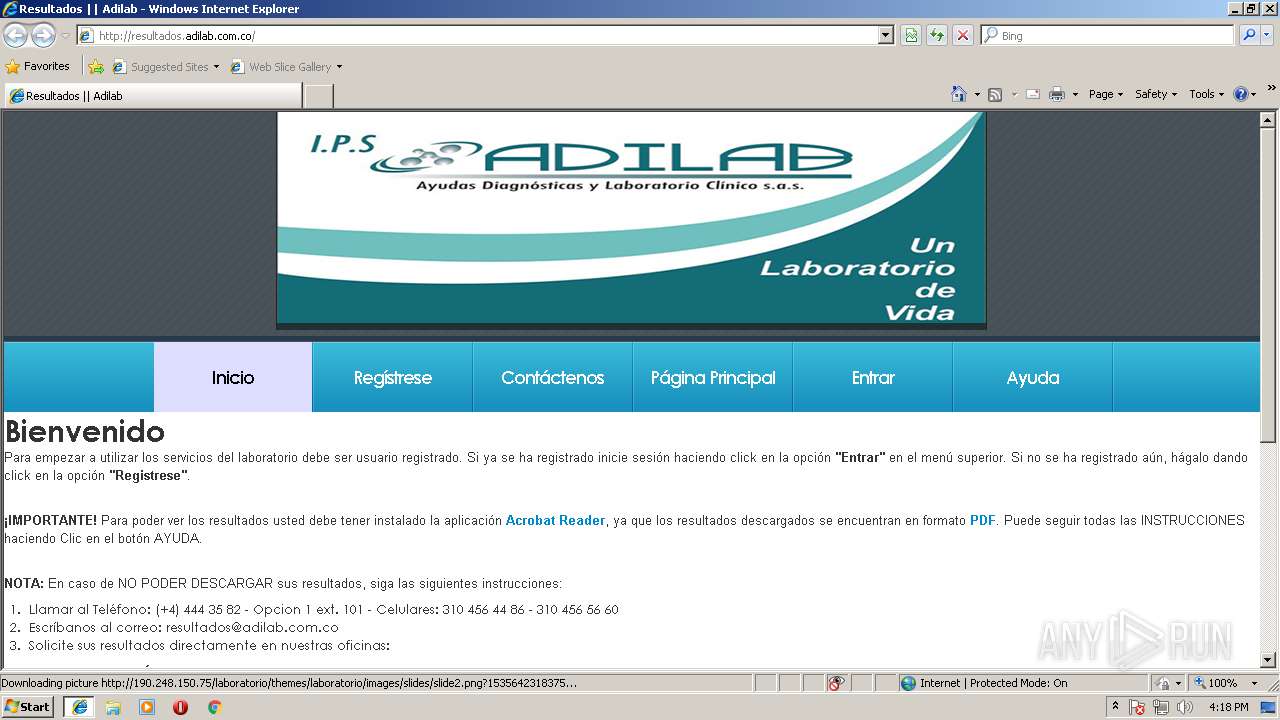The width and height of the screenshot is (1280, 720).
Task: Follow the Acrobat Reader link
Action: click(x=555, y=520)
